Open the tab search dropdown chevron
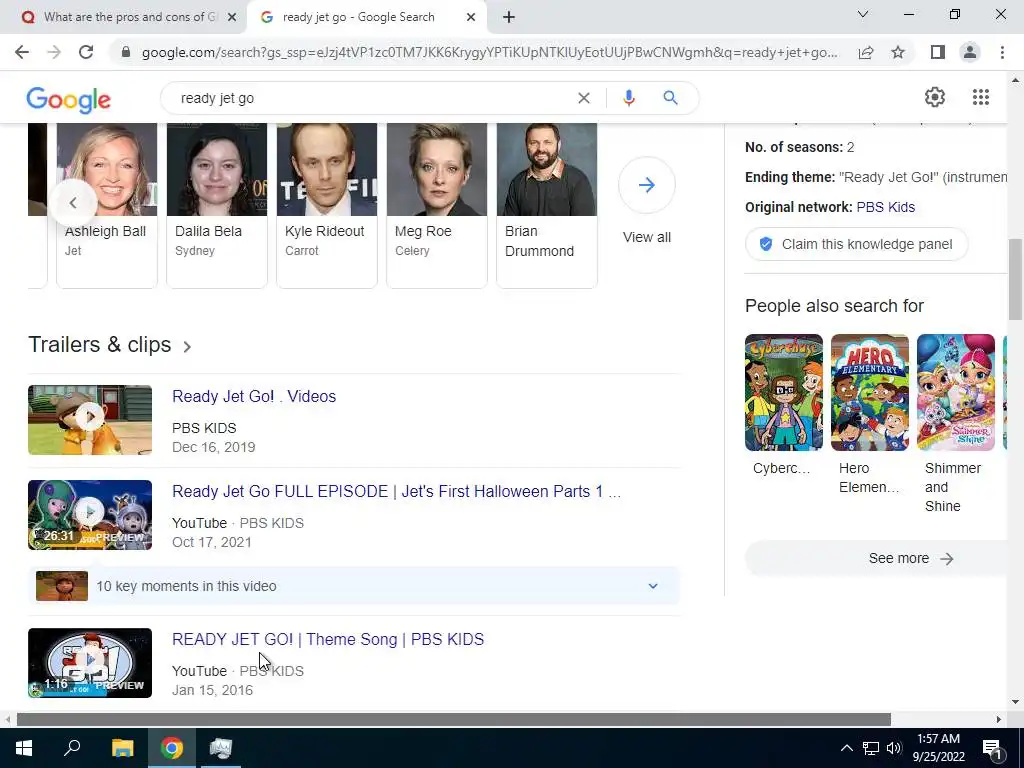Image resolution: width=1024 pixels, height=768 pixels. (863, 14)
